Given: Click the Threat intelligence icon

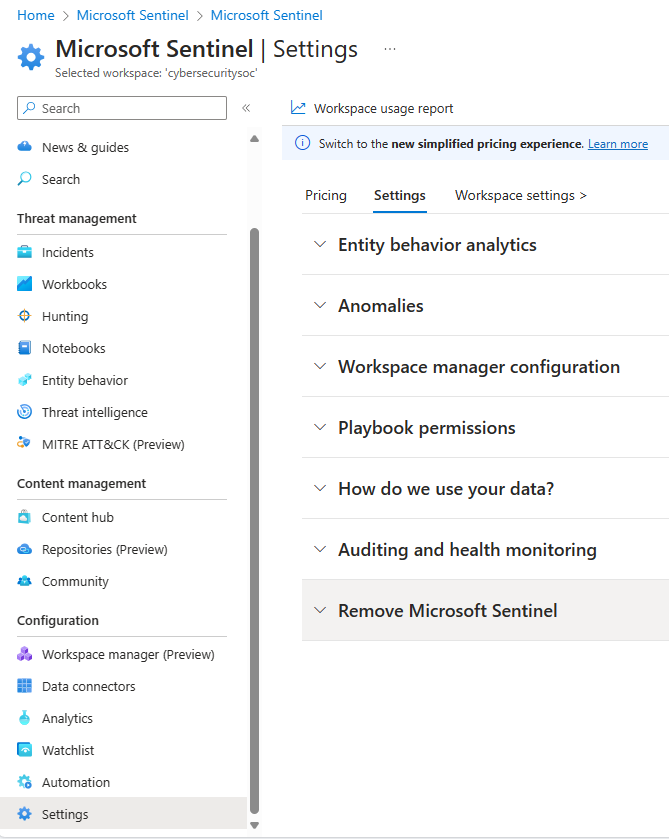Looking at the screenshot, I should pyautogui.click(x=25, y=412).
